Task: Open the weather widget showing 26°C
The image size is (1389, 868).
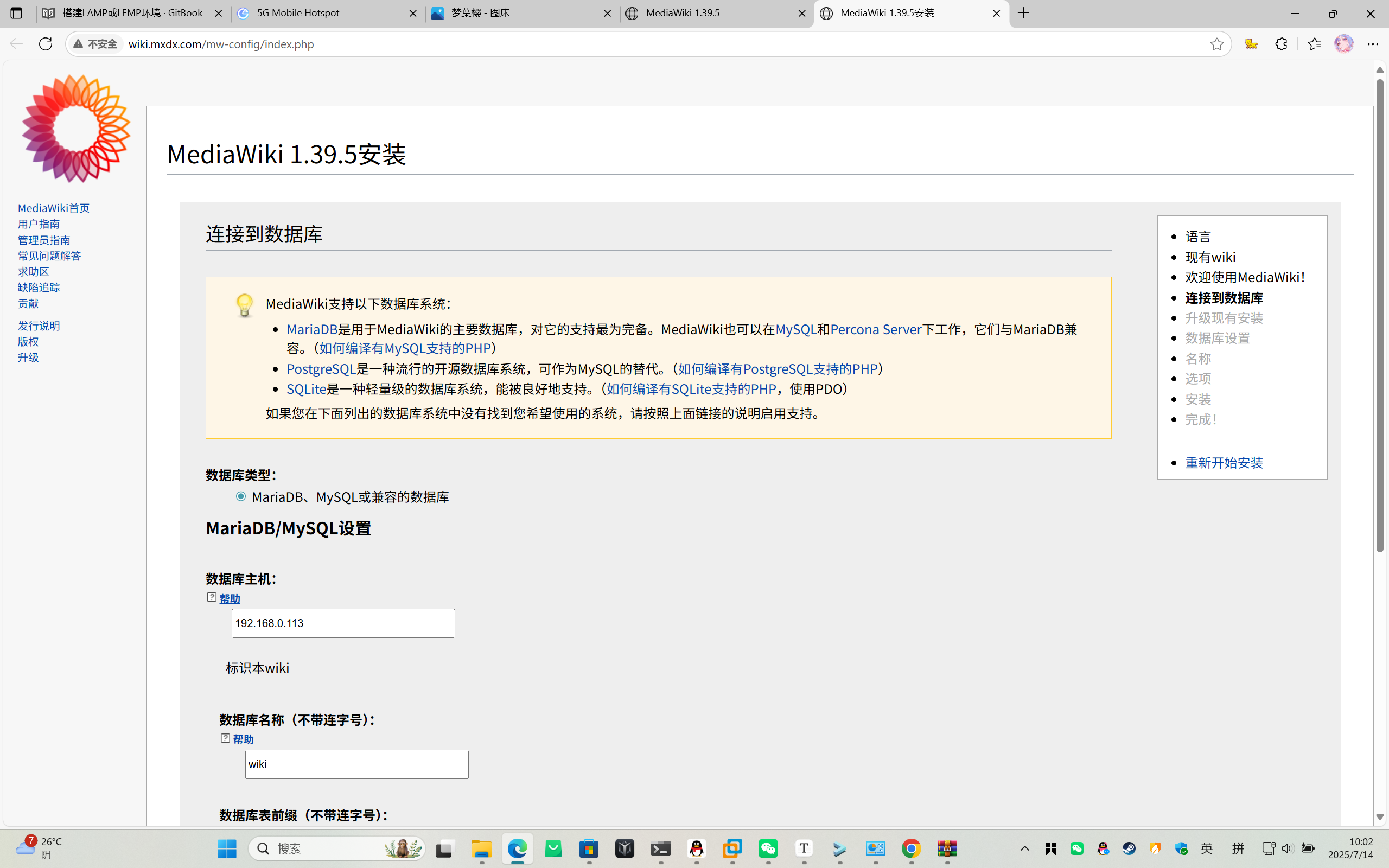Action: pyautogui.click(x=39, y=848)
